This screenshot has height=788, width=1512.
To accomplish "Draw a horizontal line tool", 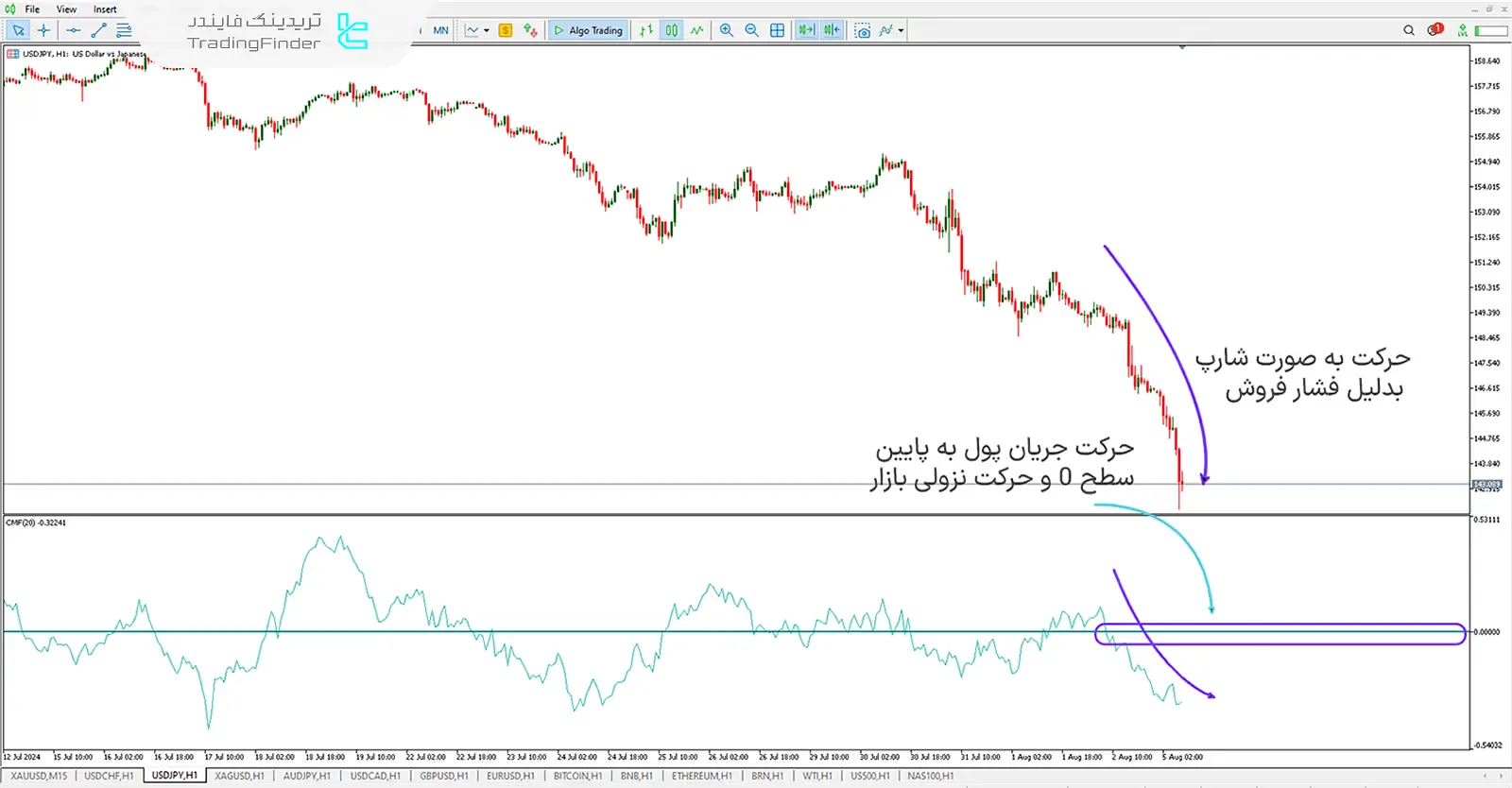I will [74, 30].
